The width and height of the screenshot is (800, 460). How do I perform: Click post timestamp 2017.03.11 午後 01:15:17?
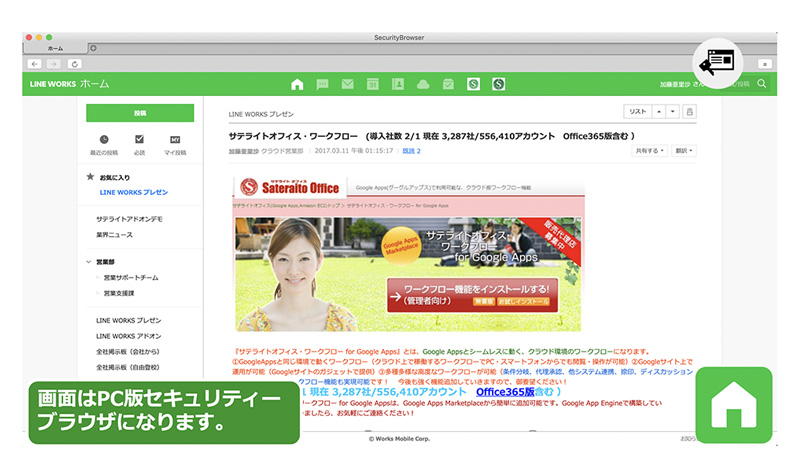[354, 151]
